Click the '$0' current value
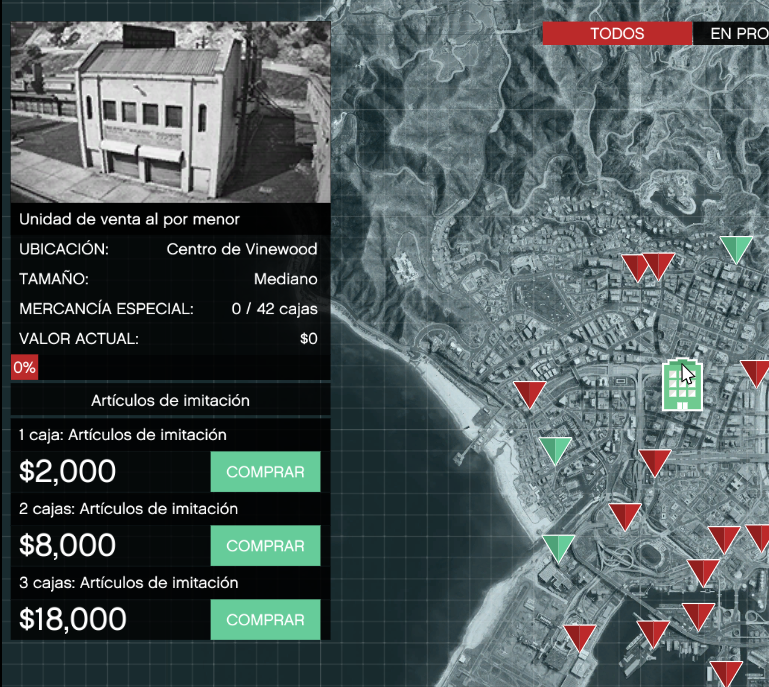This screenshot has height=687, width=769. click(308, 339)
